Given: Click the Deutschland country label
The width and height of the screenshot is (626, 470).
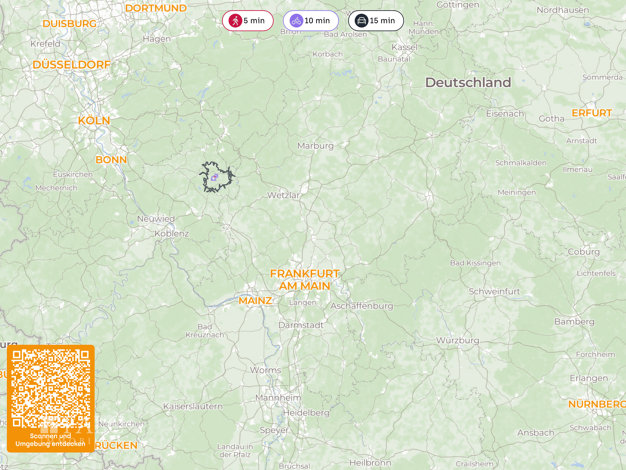Looking at the screenshot, I should [x=468, y=82].
